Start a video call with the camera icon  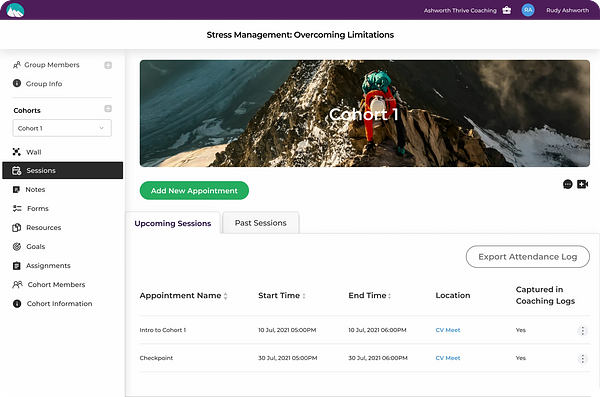[582, 185]
